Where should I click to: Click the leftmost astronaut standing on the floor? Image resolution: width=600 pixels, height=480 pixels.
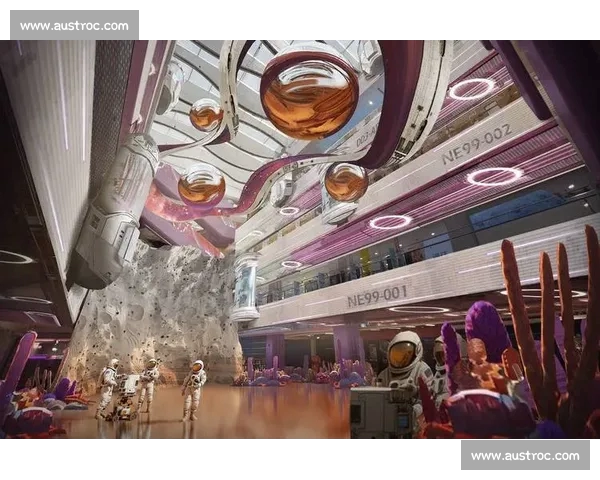click(107, 387)
